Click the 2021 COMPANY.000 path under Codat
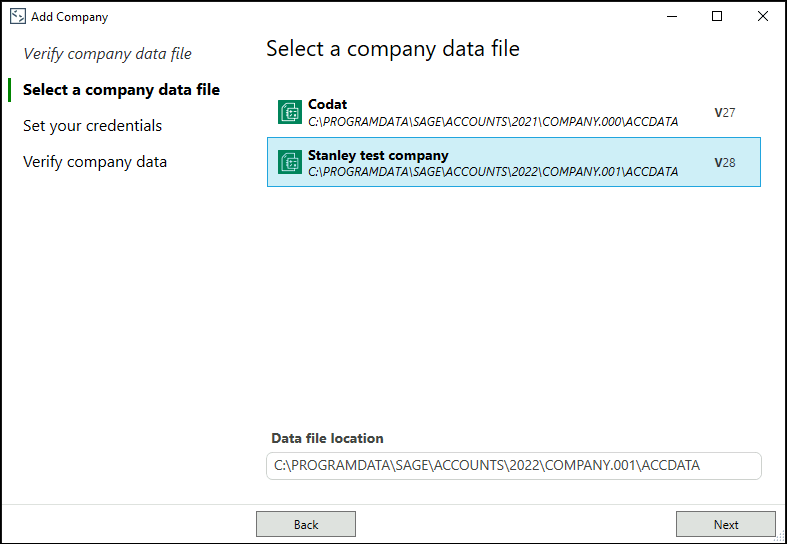This screenshot has width=787, height=544. click(492, 122)
